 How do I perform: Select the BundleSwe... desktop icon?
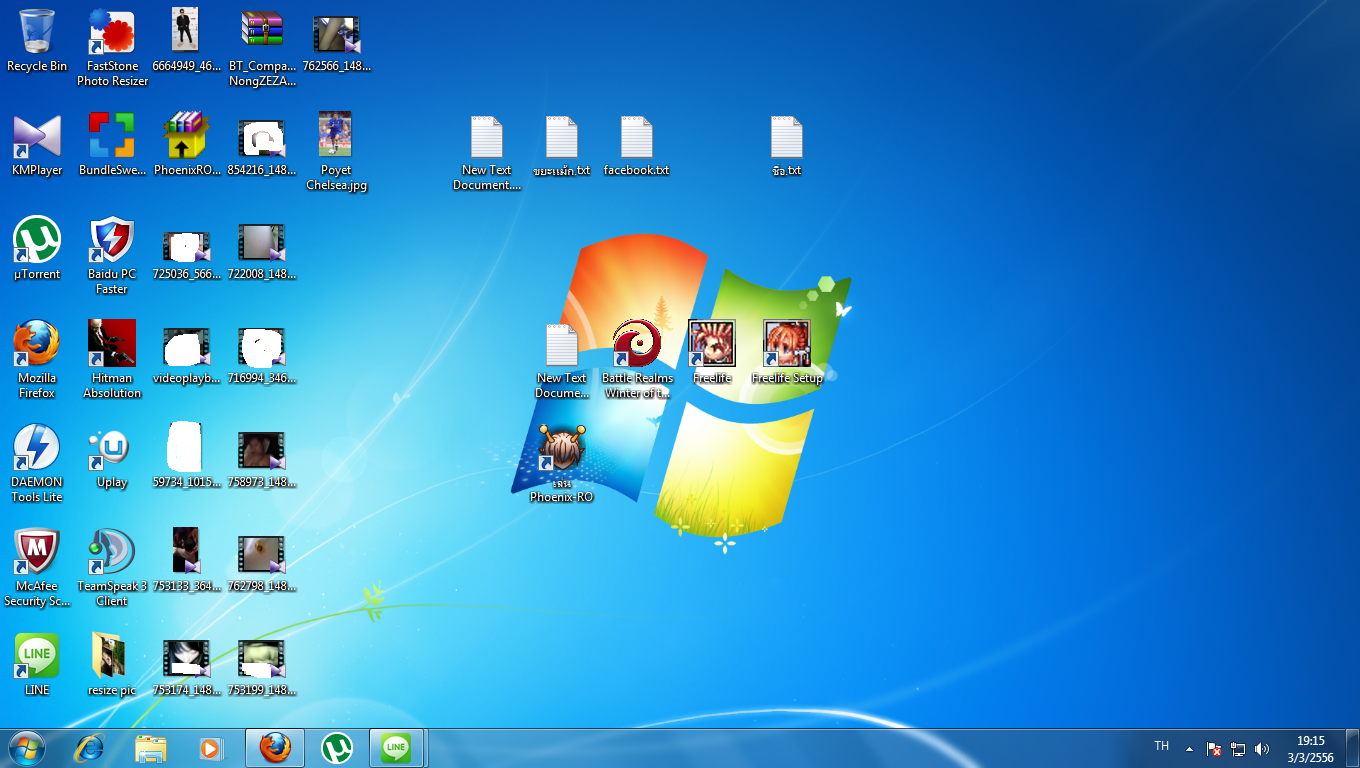112,145
